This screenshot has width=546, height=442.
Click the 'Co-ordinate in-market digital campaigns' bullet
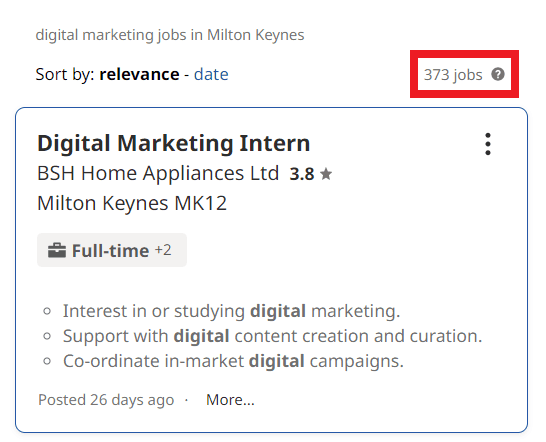click(x=233, y=361)
